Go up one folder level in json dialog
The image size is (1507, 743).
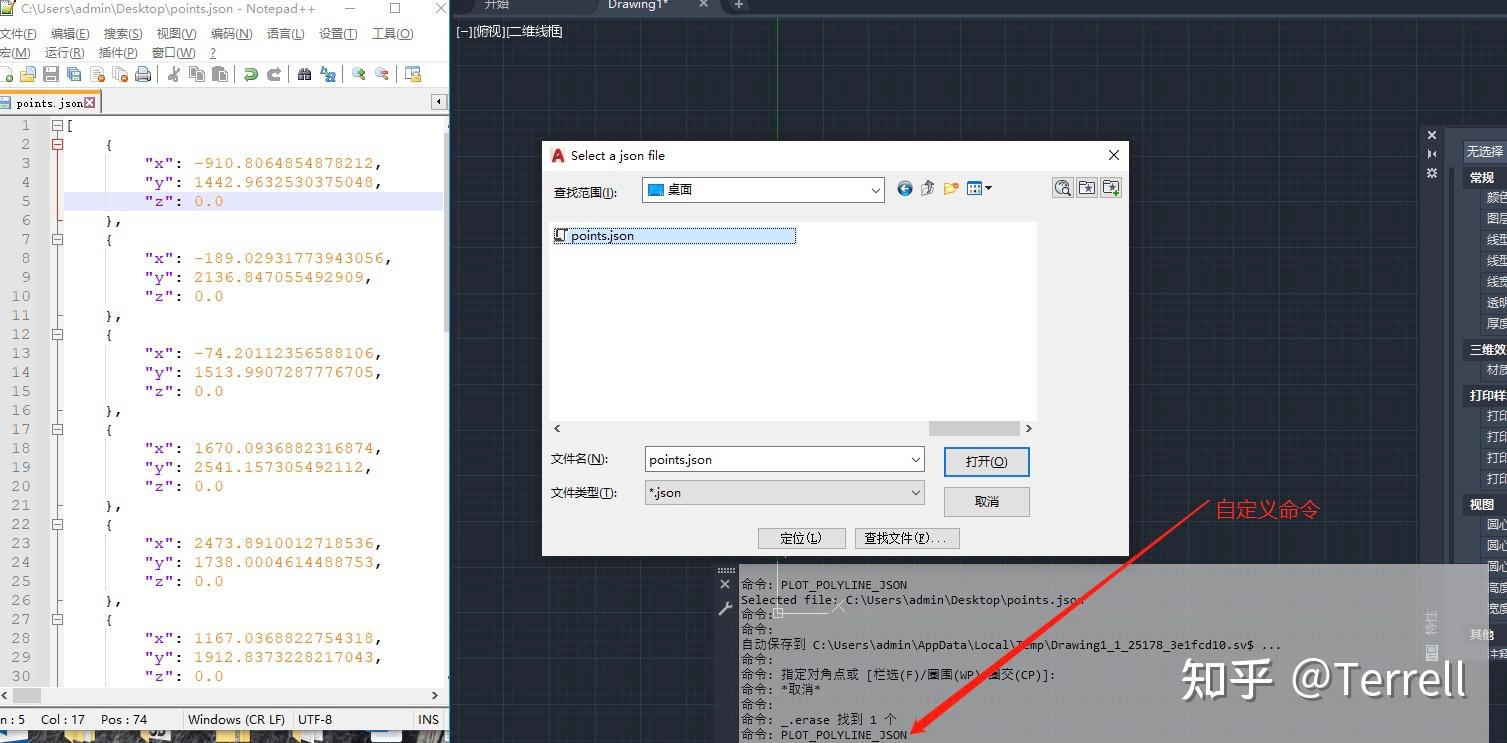[927, 188]
